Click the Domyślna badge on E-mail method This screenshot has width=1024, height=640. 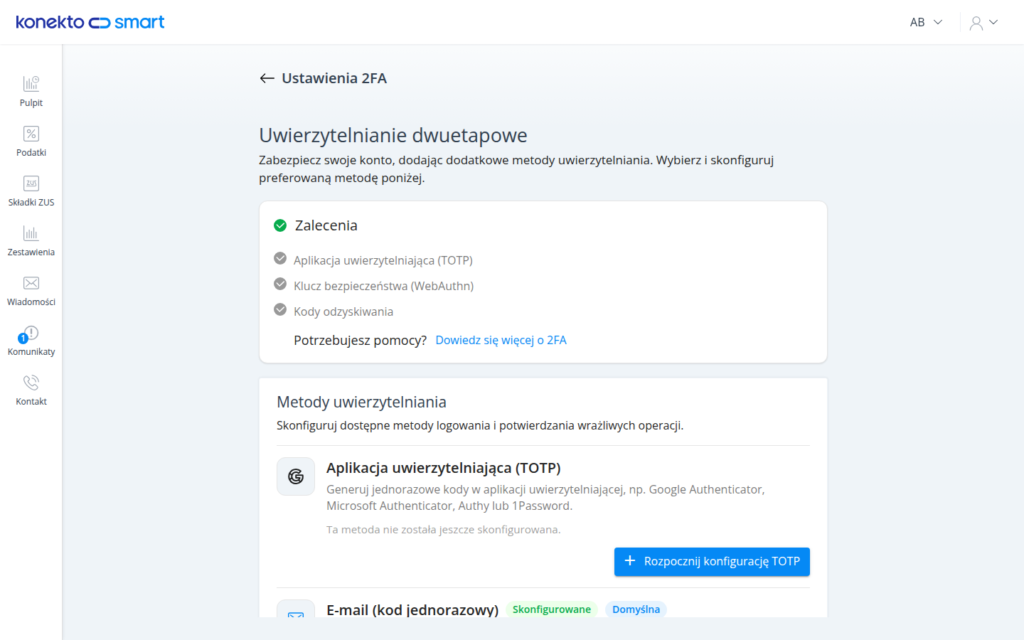pyautogui.click(x=636, y=609)
